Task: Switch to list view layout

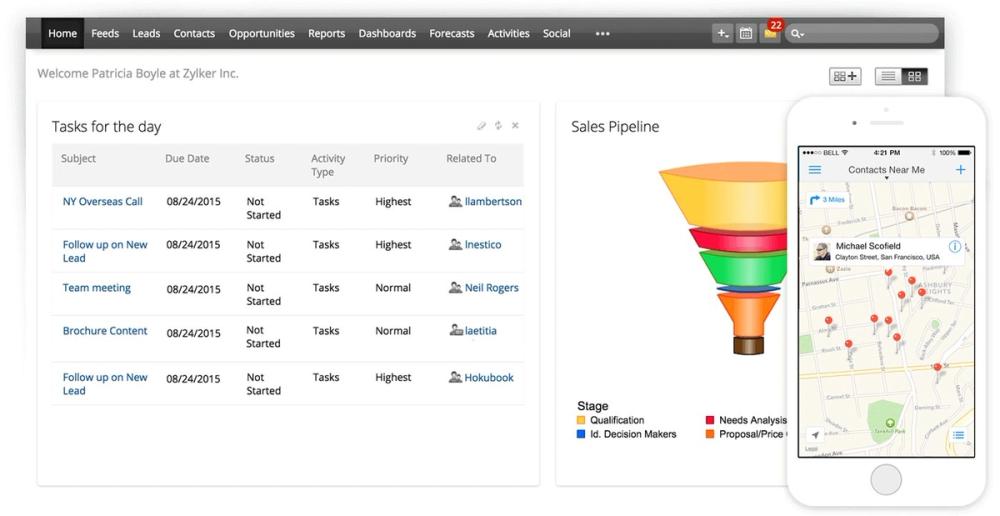Action: [x=888, y=77]
